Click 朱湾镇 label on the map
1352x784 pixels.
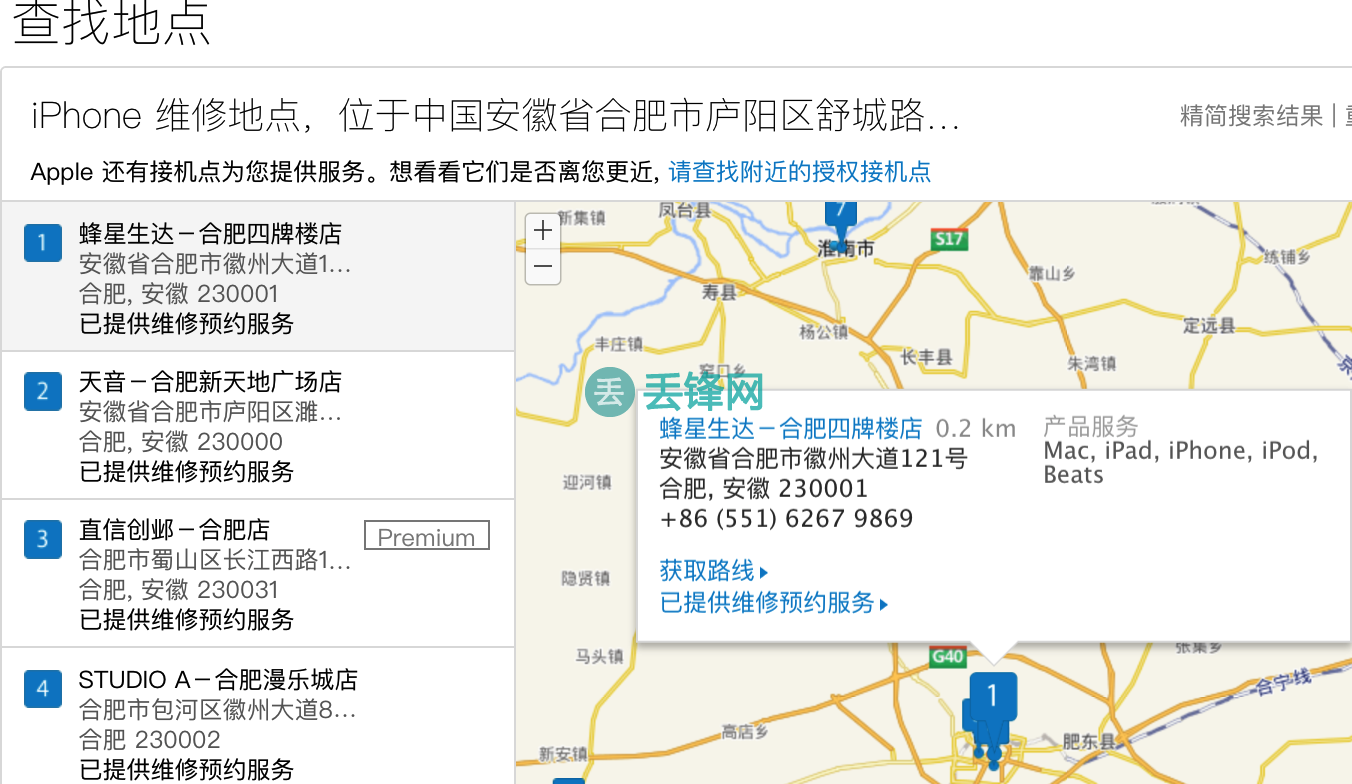[x=1092, y=364]
